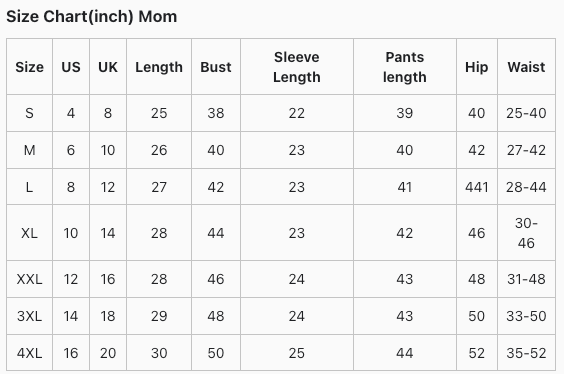The width and height of the screenshot is (564, 374).
Task: Click the Size Chart(inch) Mom heading
Action: tap(91, 17)
